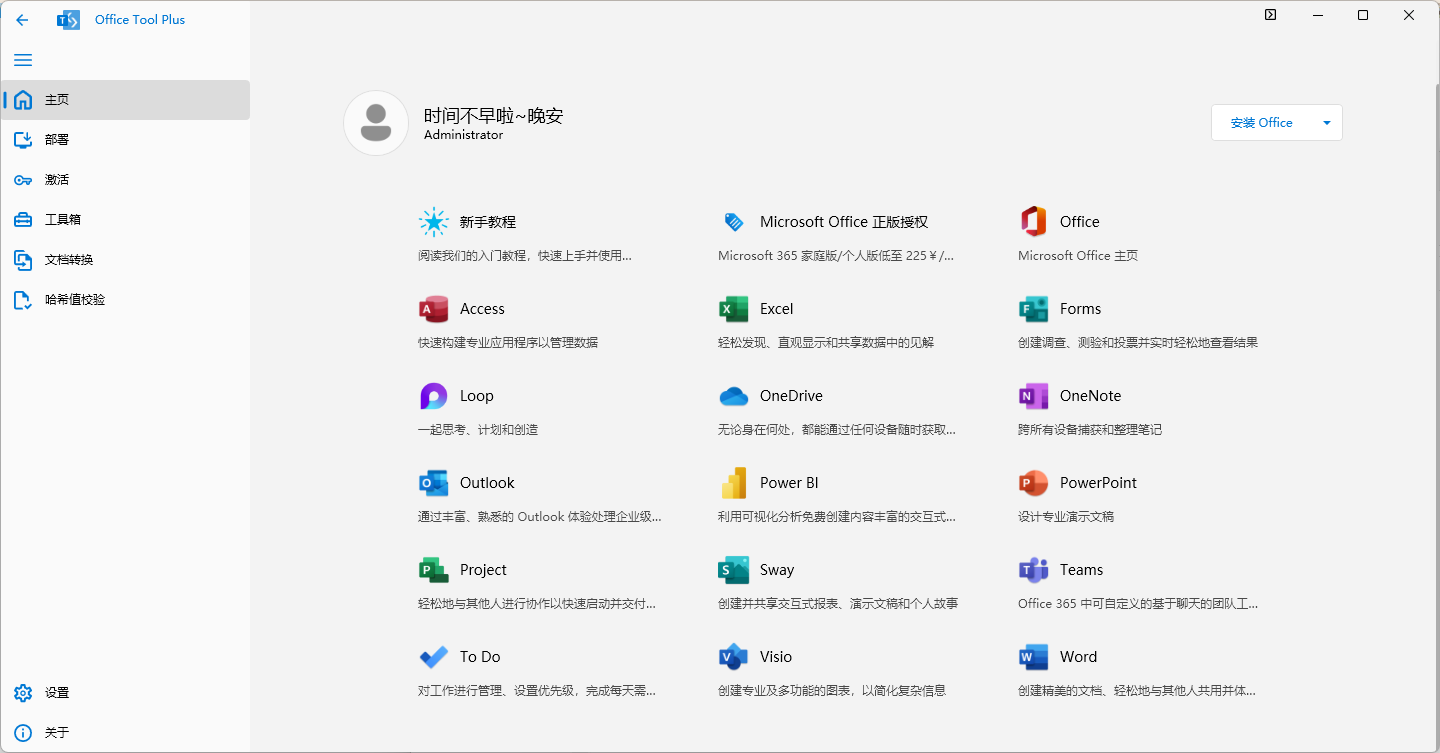Open the 激活 activation page
1440x753 pixels.
click(126, 180)
